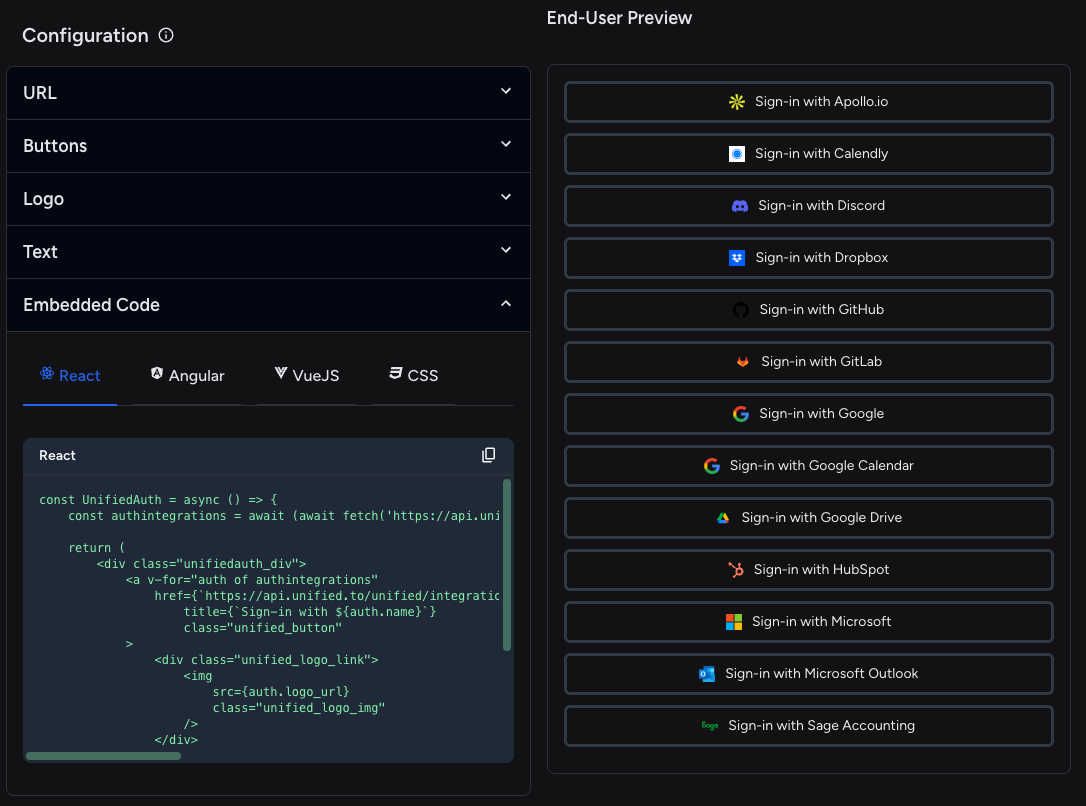Click Sign-in with Google button
This screenshot has height=806, width=1086.
pyautogui.click(x=809, y=413)
